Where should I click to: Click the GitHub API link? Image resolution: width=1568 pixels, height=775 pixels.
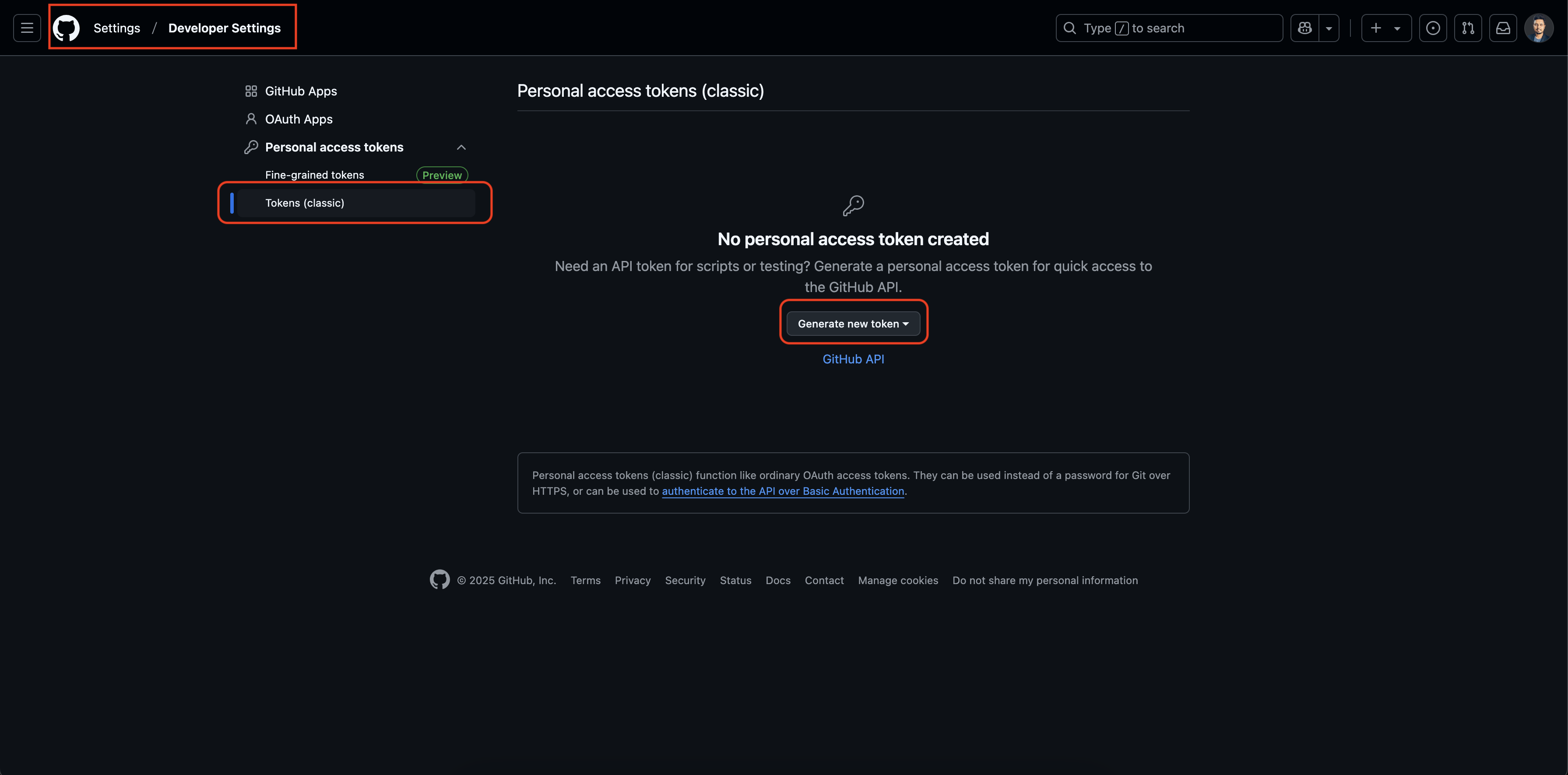click(x=853, y=359)
